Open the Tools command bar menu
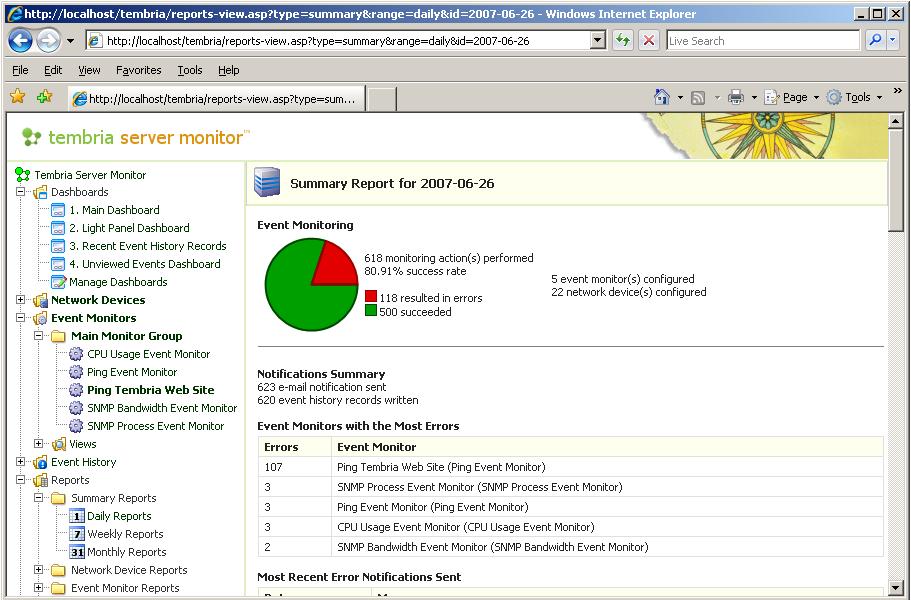This screenshot has width=911, height=600. click(854, 98)
